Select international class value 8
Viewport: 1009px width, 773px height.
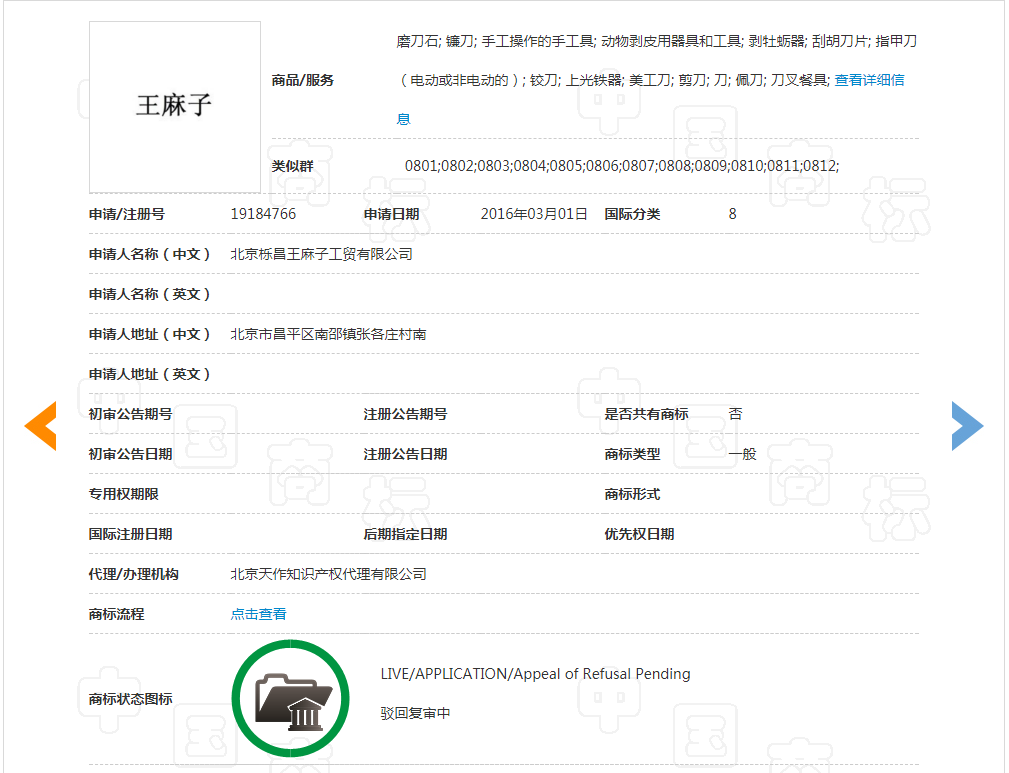point(732,214)
